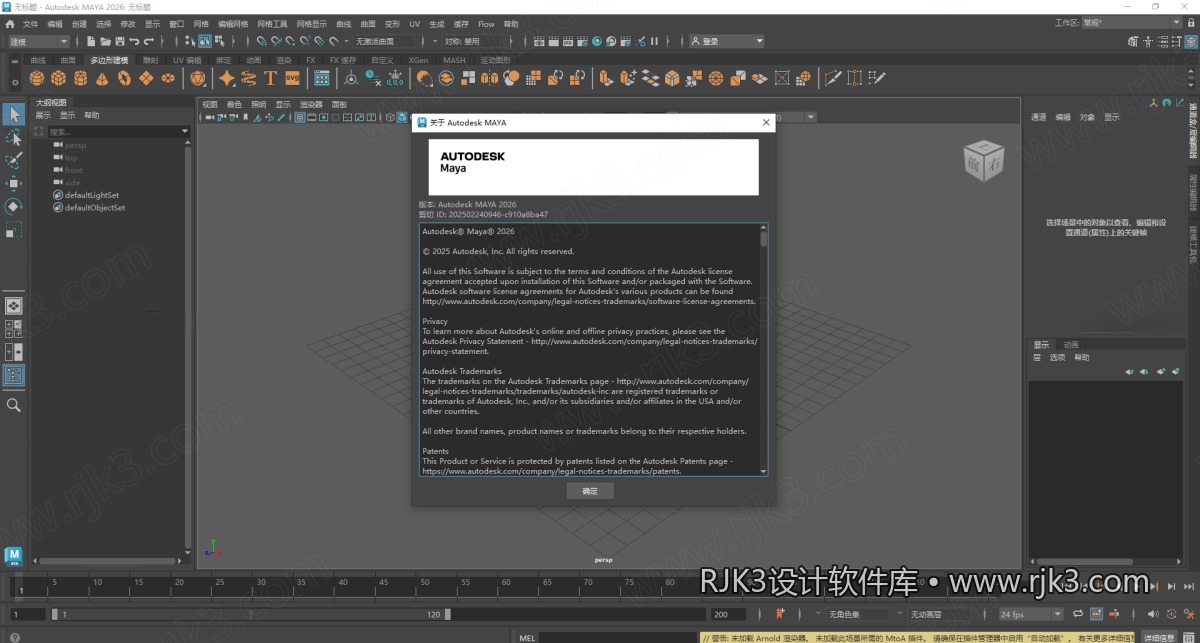The width and height of the screenshot is (1200, 643).
Task: Create a polygon torus from the shelf
Action: [x=124, y=78]
